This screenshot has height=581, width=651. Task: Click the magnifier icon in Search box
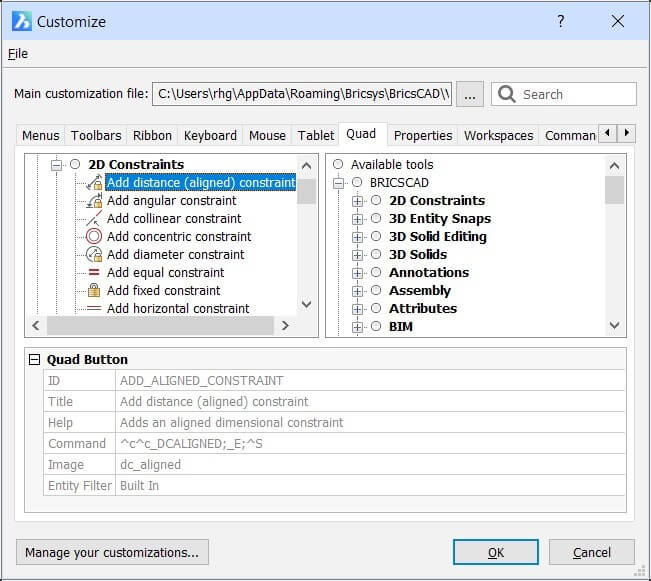(x=507, y=94)
